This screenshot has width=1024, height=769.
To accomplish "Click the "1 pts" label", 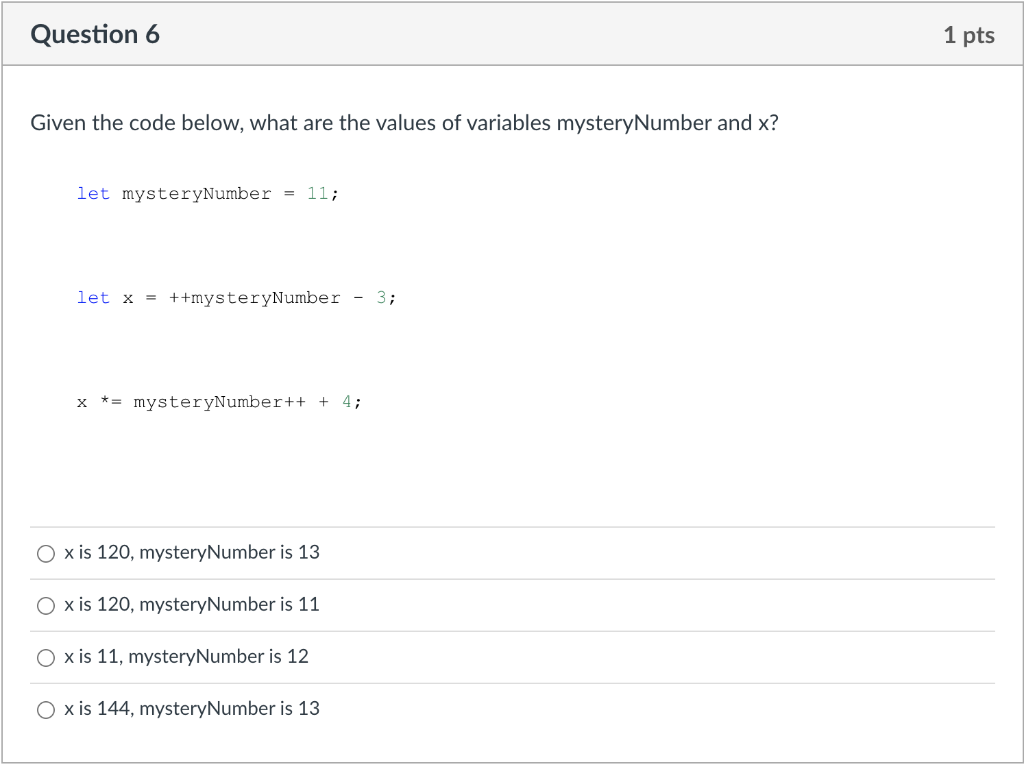I will [969, 34].
